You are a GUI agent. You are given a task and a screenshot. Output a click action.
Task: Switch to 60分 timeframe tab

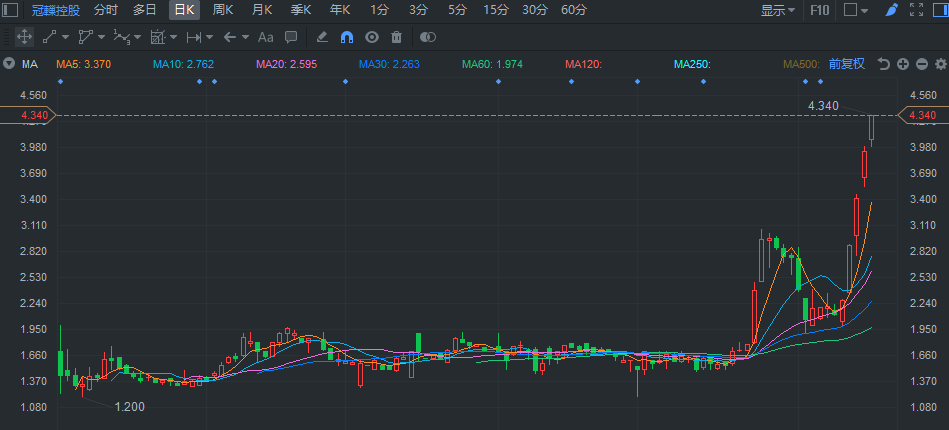(574, 10)
